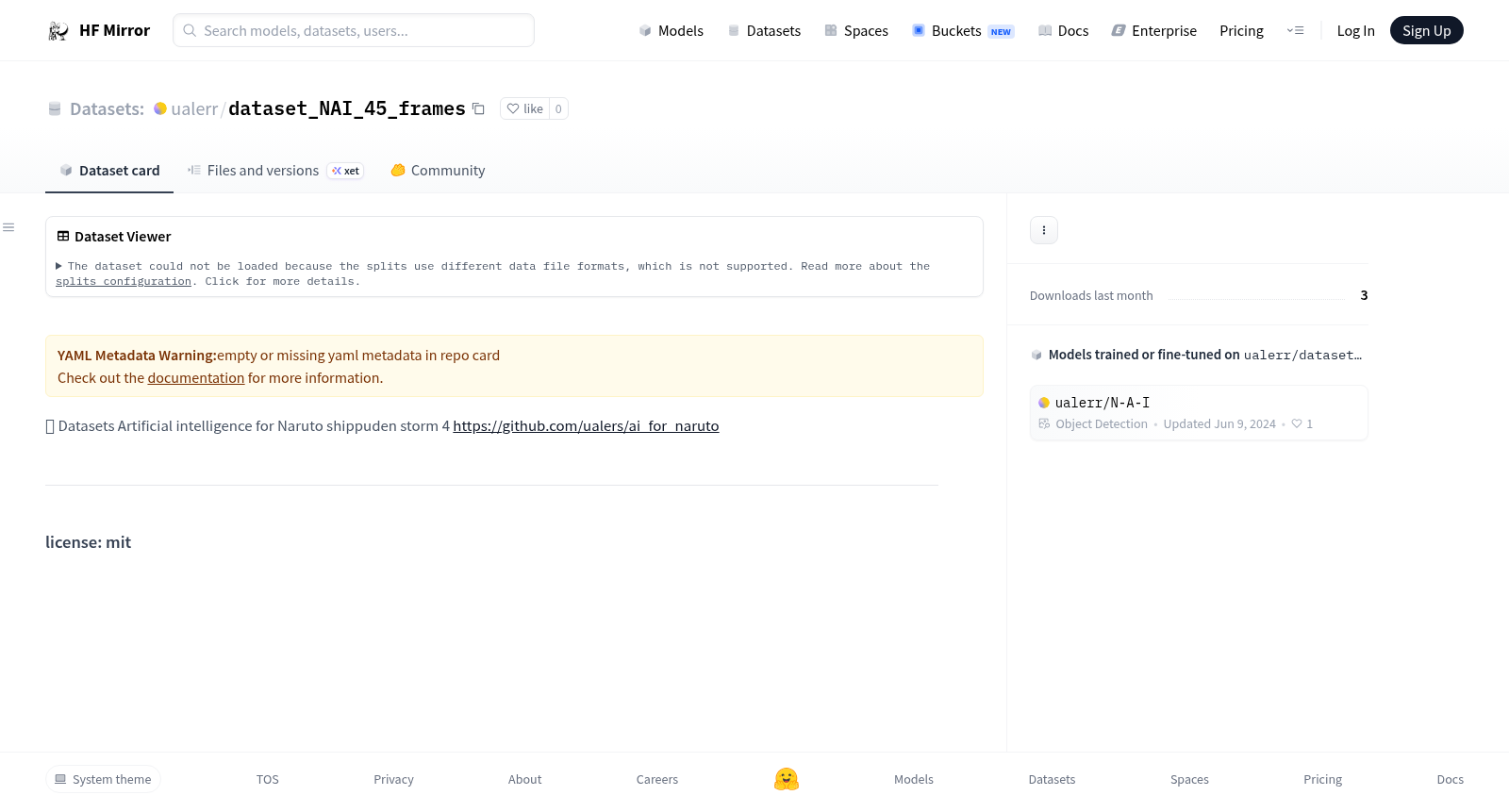The height and width of the screenshot is (812, 1509).
Task: Open the YAML metadata documentation link
Action: click(x=196, y=378)
